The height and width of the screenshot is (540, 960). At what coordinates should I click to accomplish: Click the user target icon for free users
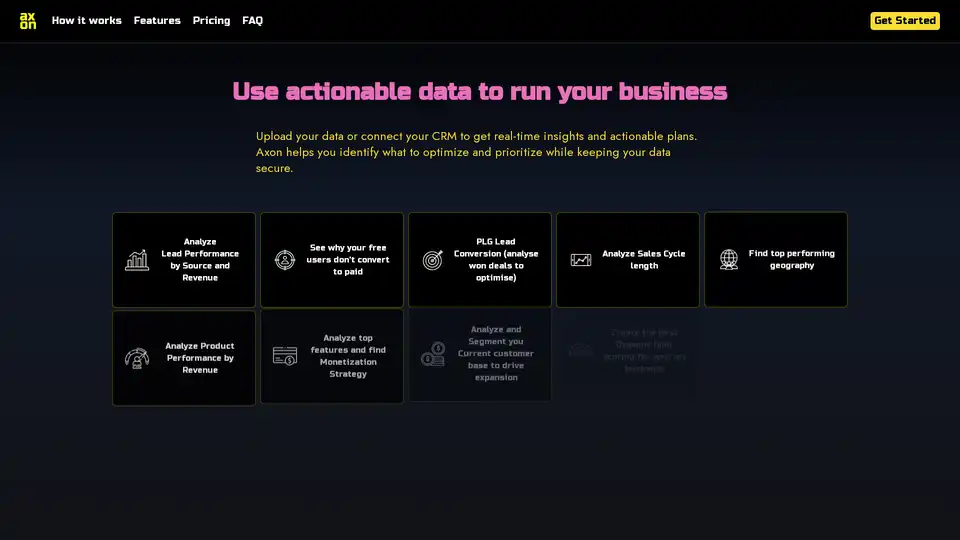tap(285, 260)
